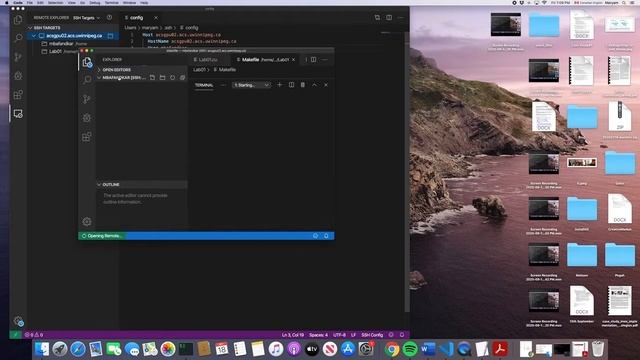This screenshot has height=360, width=640.
Task: Open the SSH Targets dropdown in Remote Explorer
Action: click(x=86, y=18)
